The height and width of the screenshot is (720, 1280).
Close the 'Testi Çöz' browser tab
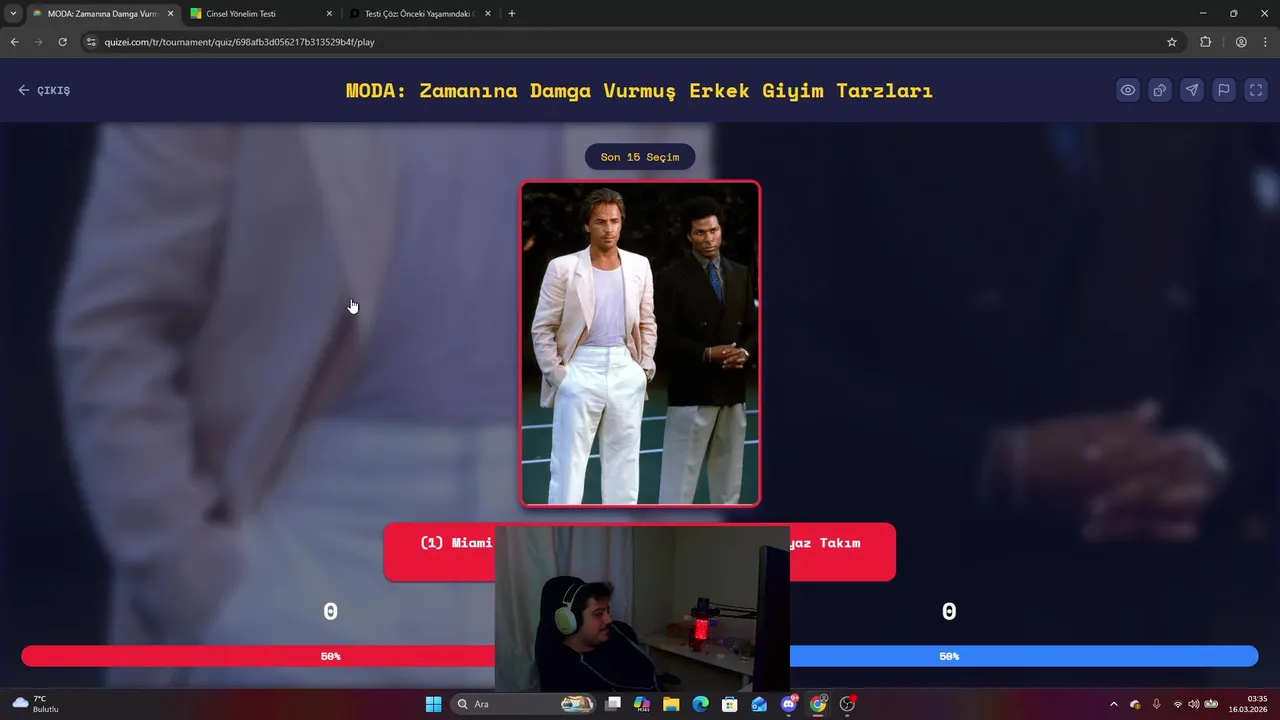pos(488,14)
